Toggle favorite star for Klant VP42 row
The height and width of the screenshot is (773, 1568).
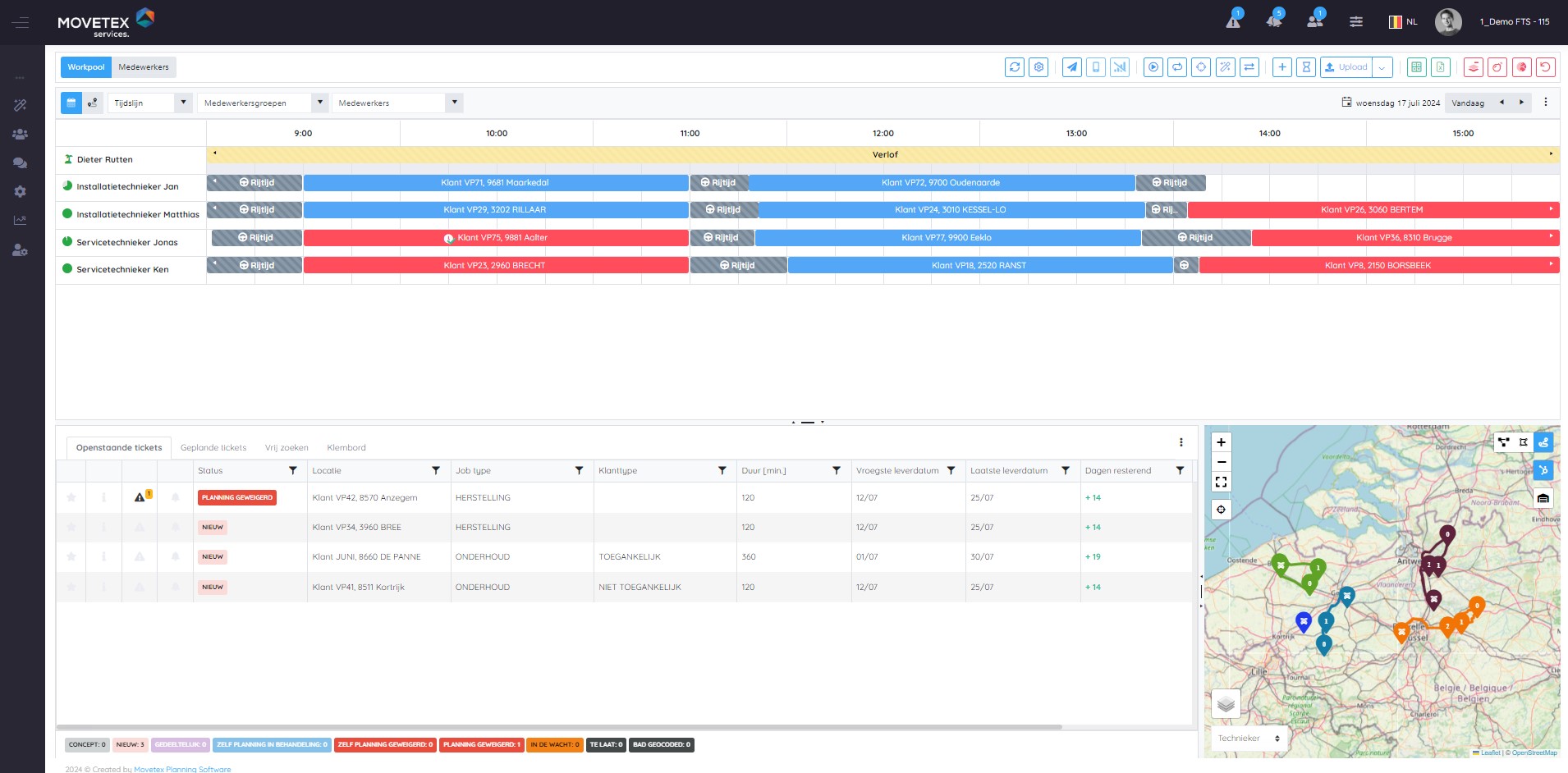(71, 497)
